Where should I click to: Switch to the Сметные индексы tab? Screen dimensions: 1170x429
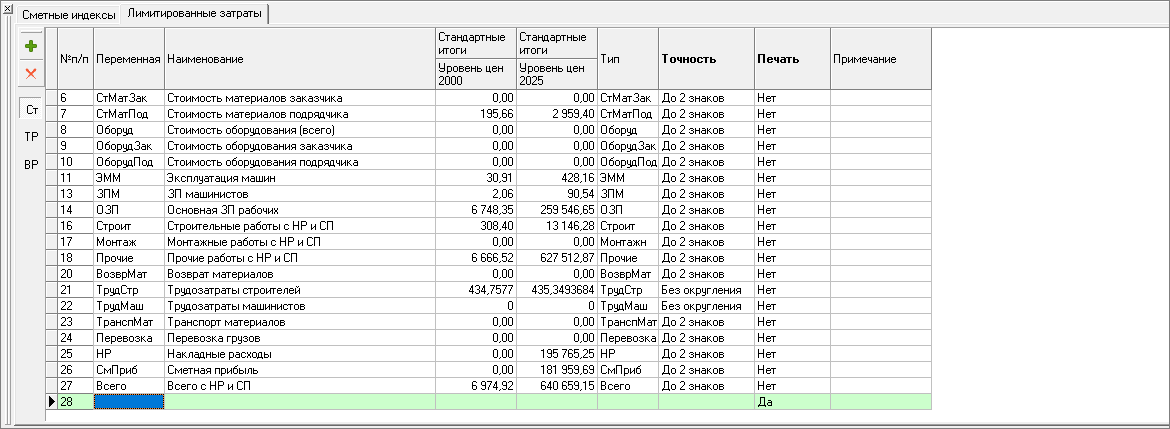tap(62, 15)
